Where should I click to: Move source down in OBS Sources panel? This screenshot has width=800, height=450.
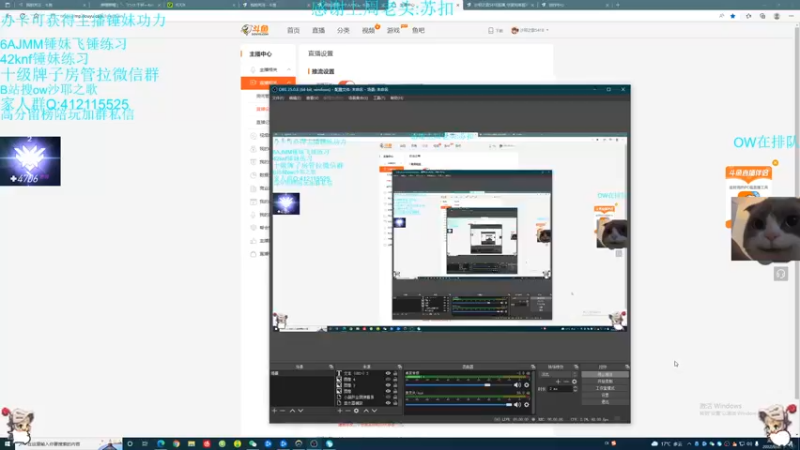(x=374, y=411)
